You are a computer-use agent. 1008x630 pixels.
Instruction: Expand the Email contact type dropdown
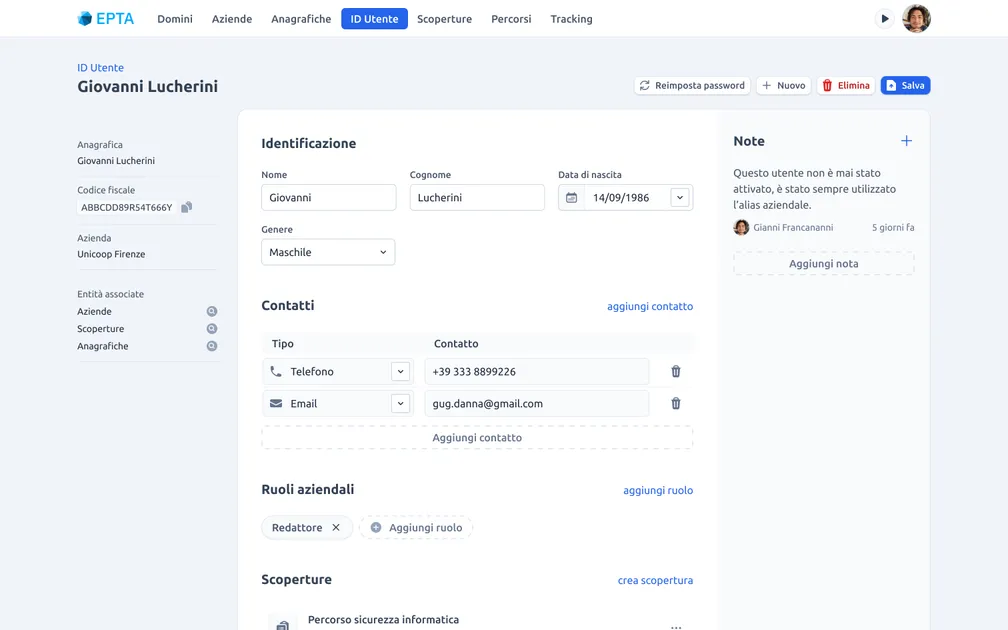400,404
